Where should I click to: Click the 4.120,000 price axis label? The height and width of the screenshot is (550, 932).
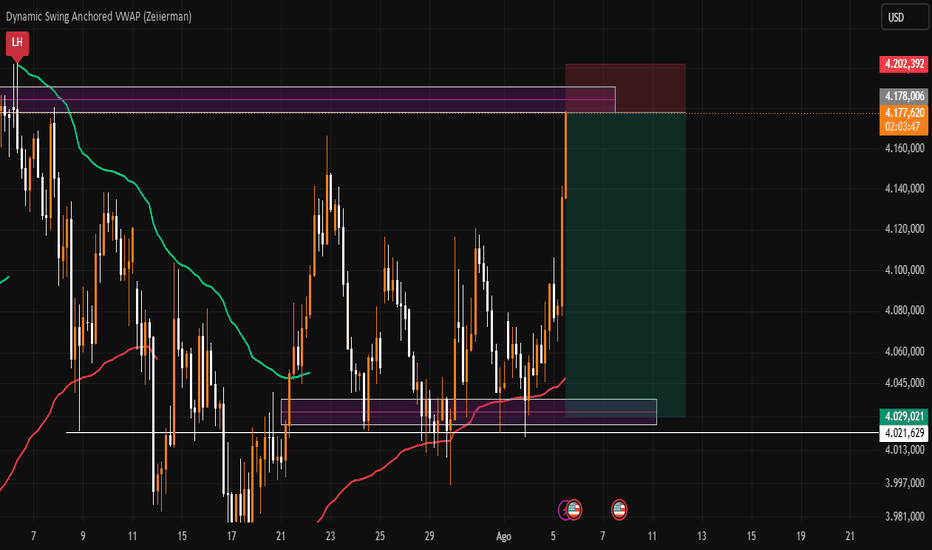[x=904, y=229]
